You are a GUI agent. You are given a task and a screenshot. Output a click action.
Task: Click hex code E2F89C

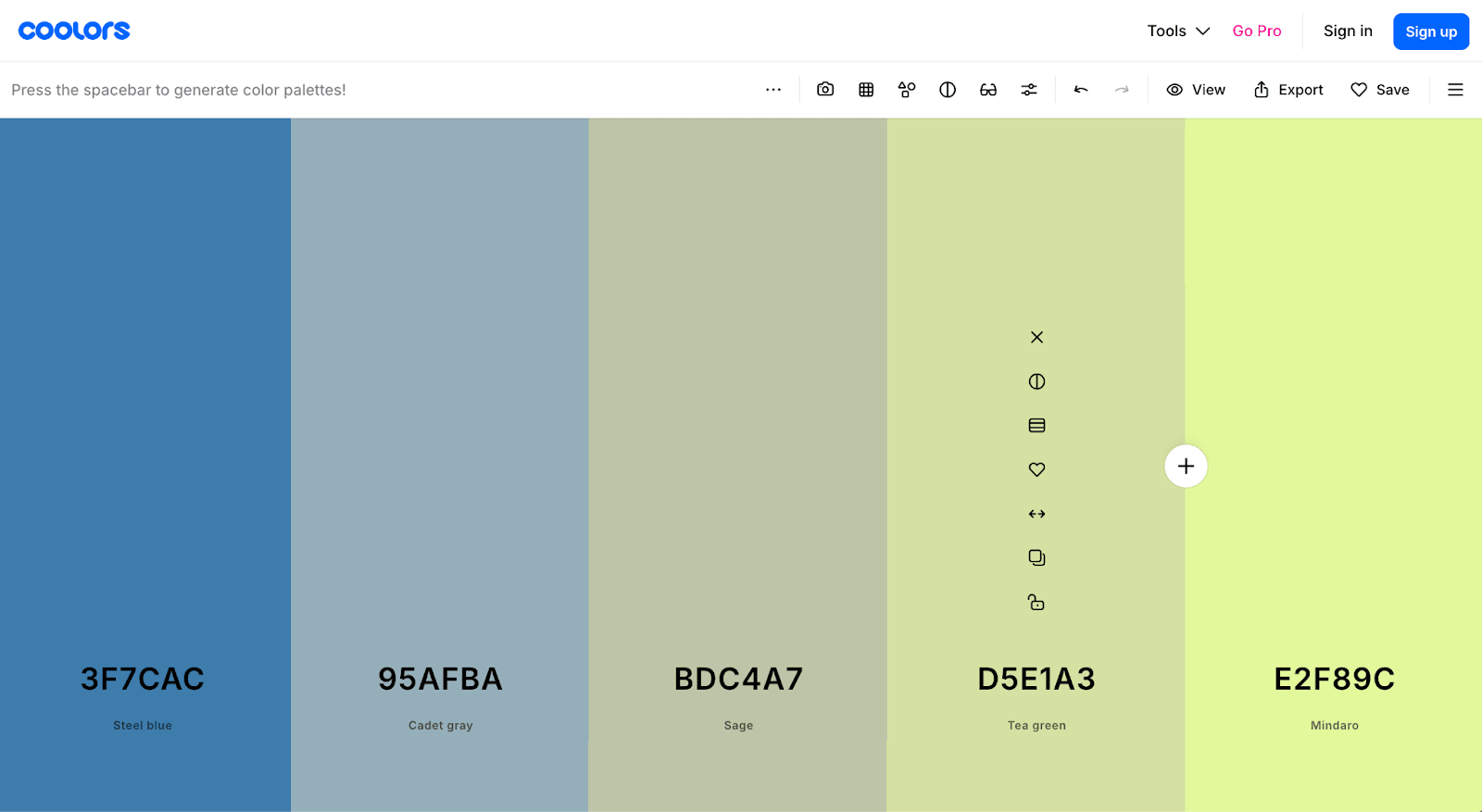coord(1335,679)
